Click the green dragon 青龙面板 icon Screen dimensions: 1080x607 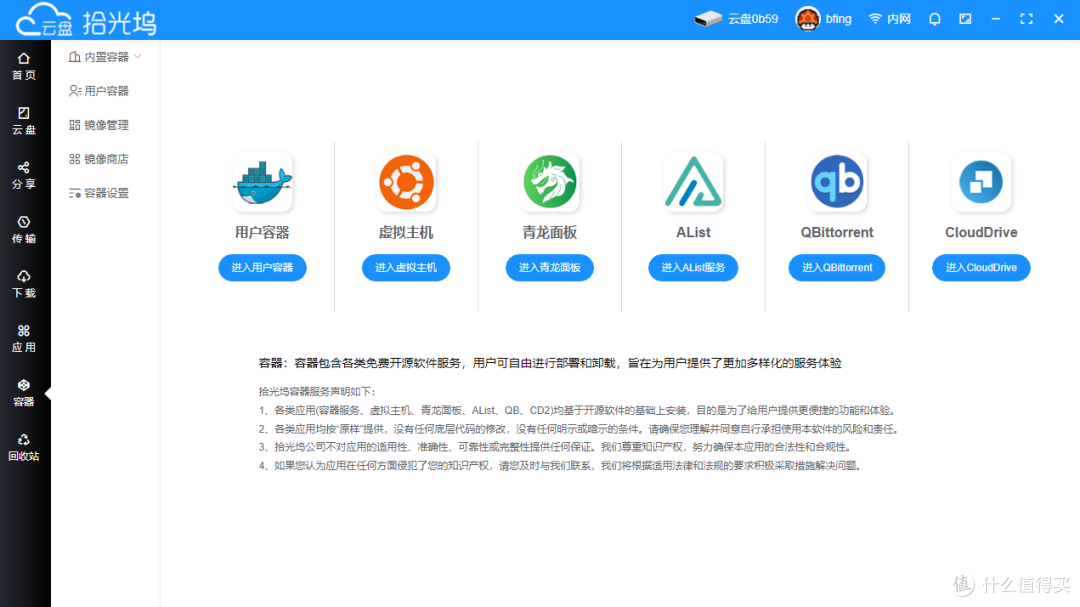point(550,182)
